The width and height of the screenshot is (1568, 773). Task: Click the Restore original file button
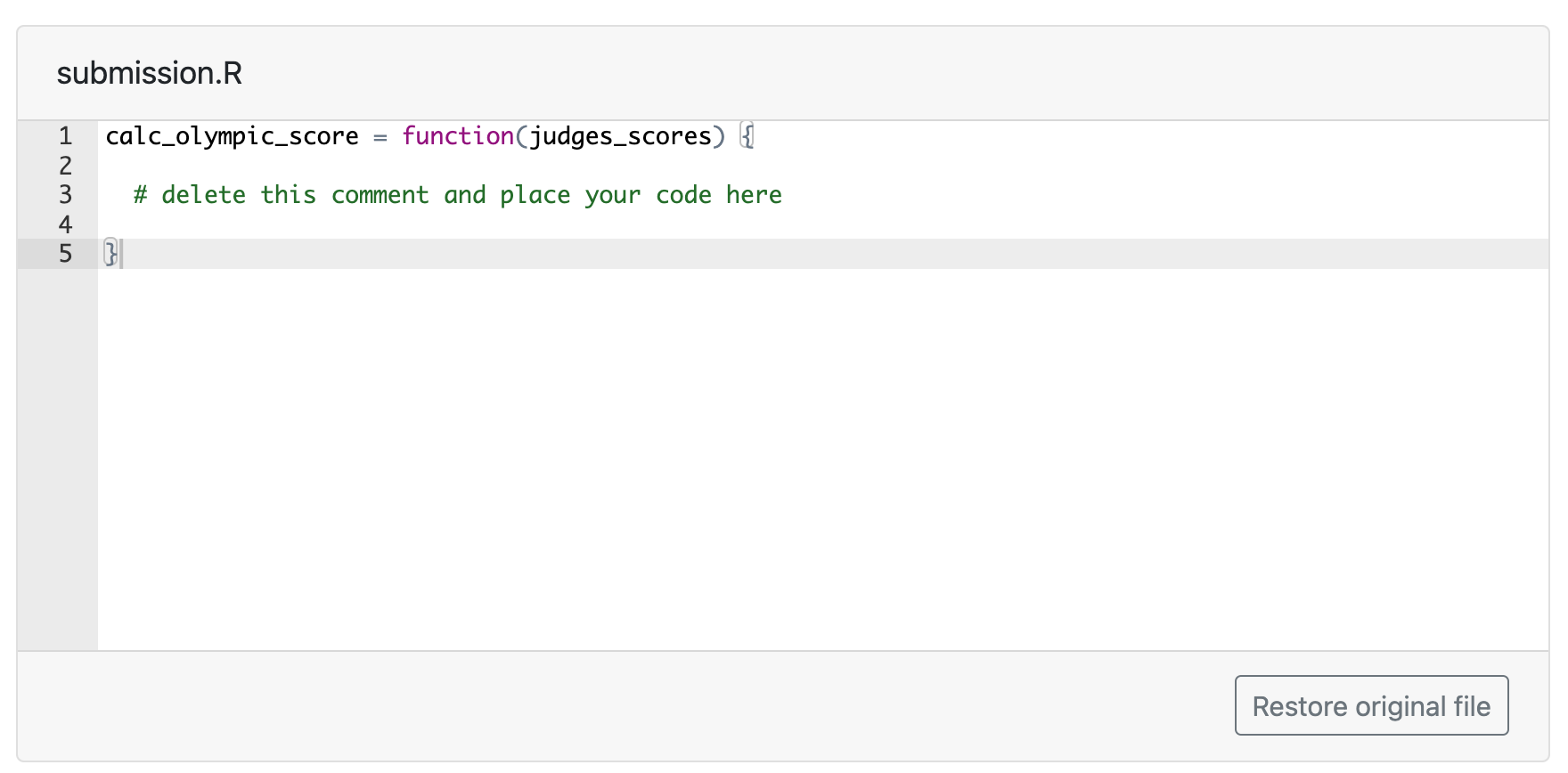(1370, 705)
